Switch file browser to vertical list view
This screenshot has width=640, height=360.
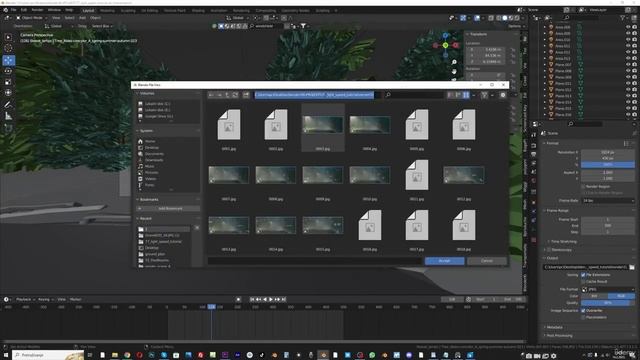coord(450,95)
